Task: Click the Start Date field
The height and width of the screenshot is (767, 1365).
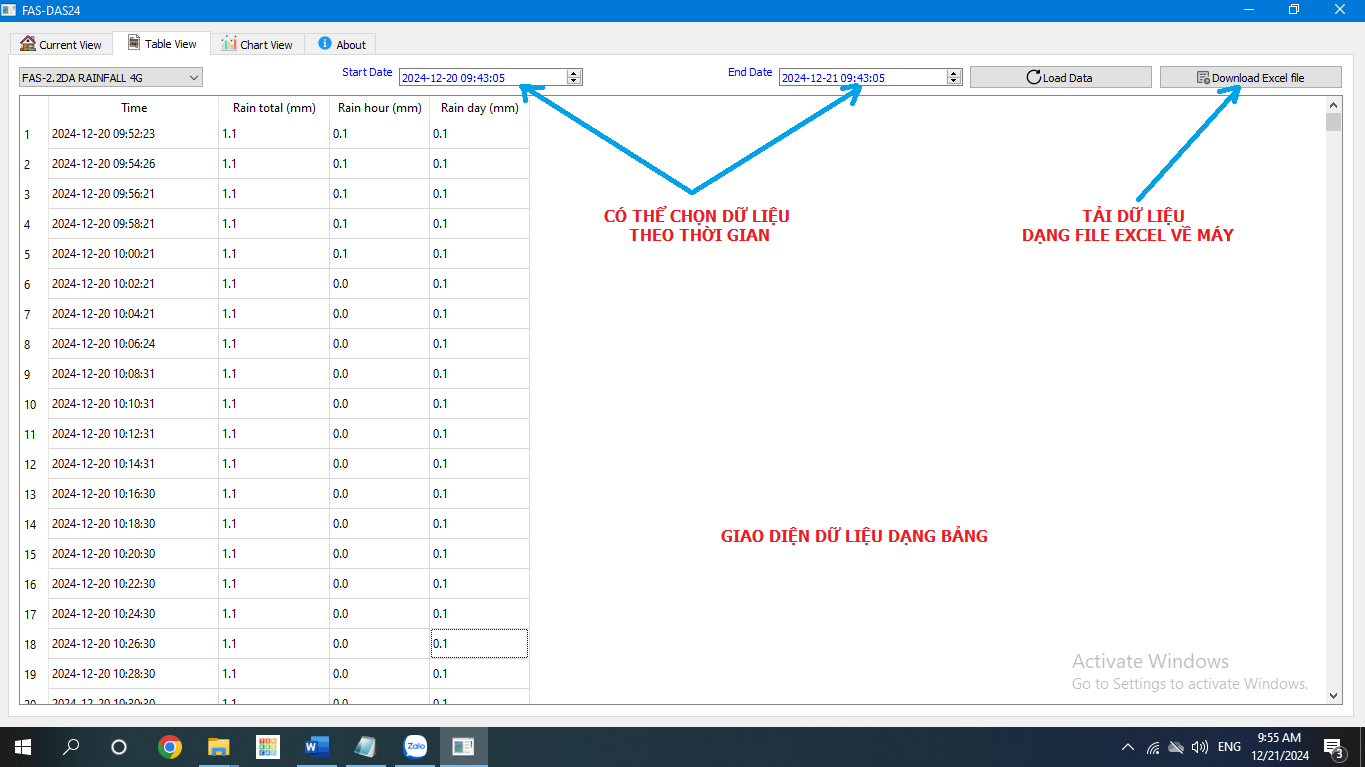Action: (481, 77)
